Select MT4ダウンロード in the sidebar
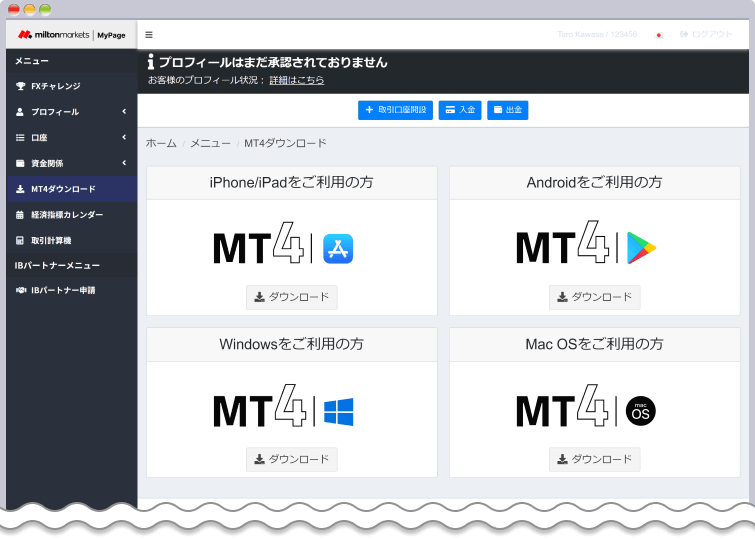 click(72, 189)
